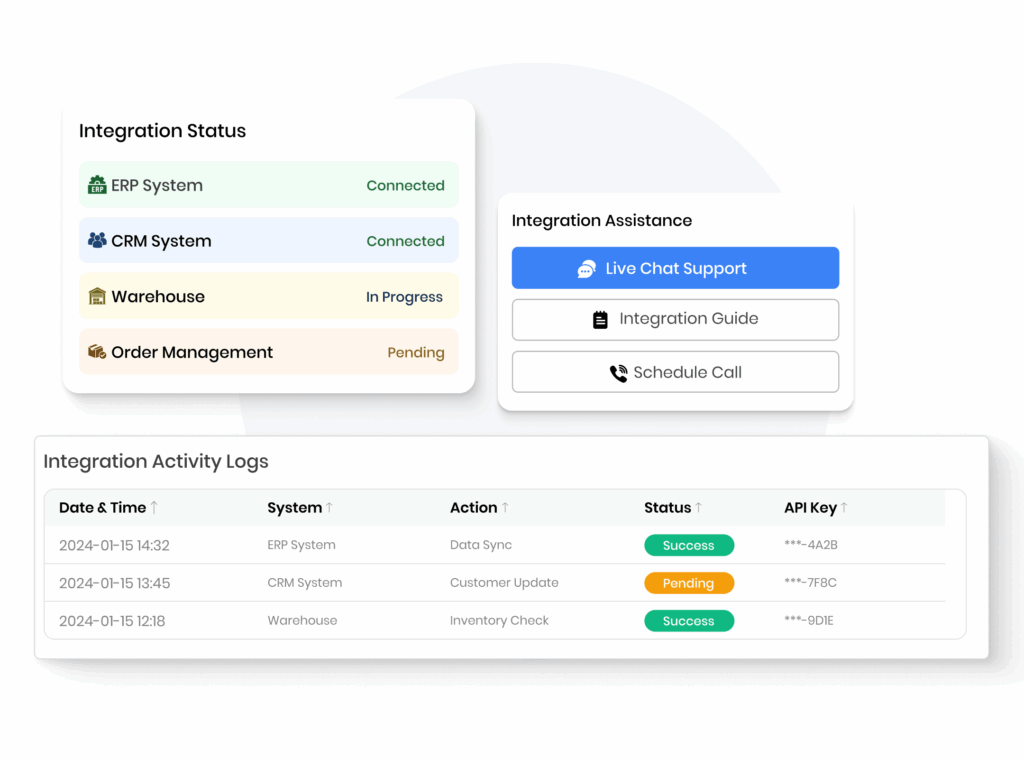The image size is (1024, 759).
Task: Click the Integration Status heading
Action: pos(163,131)
